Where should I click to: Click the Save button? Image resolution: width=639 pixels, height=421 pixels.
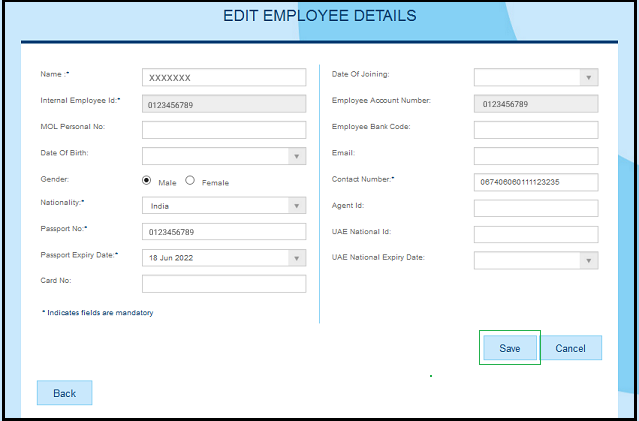[x=510, y=348]
